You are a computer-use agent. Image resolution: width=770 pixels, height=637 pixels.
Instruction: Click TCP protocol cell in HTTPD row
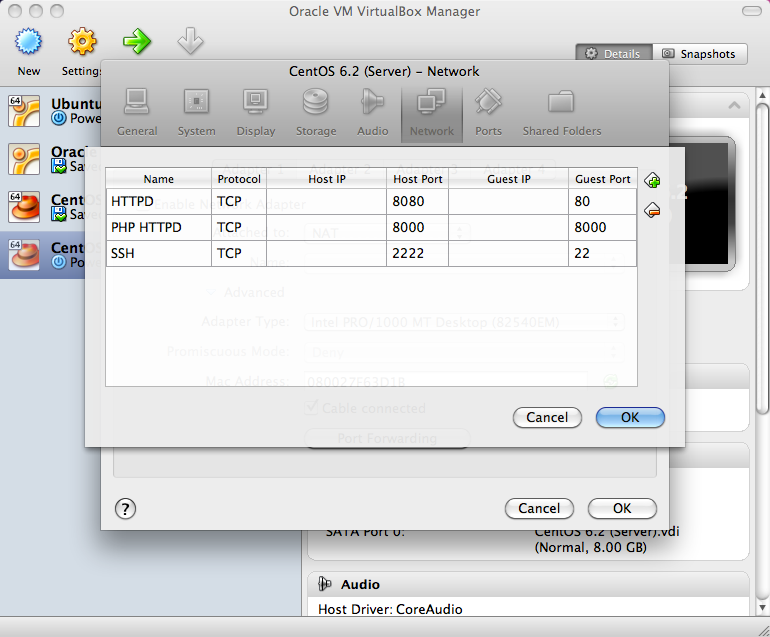click(x=239, y=201)
